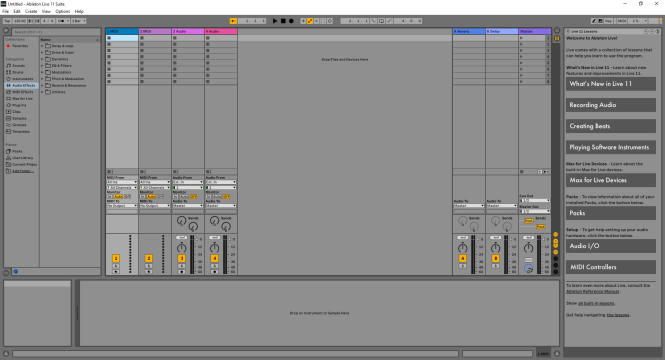Click the Stop button in transport
The width and height of the screenshot is (665, 360).
click(x=283, y=21)
